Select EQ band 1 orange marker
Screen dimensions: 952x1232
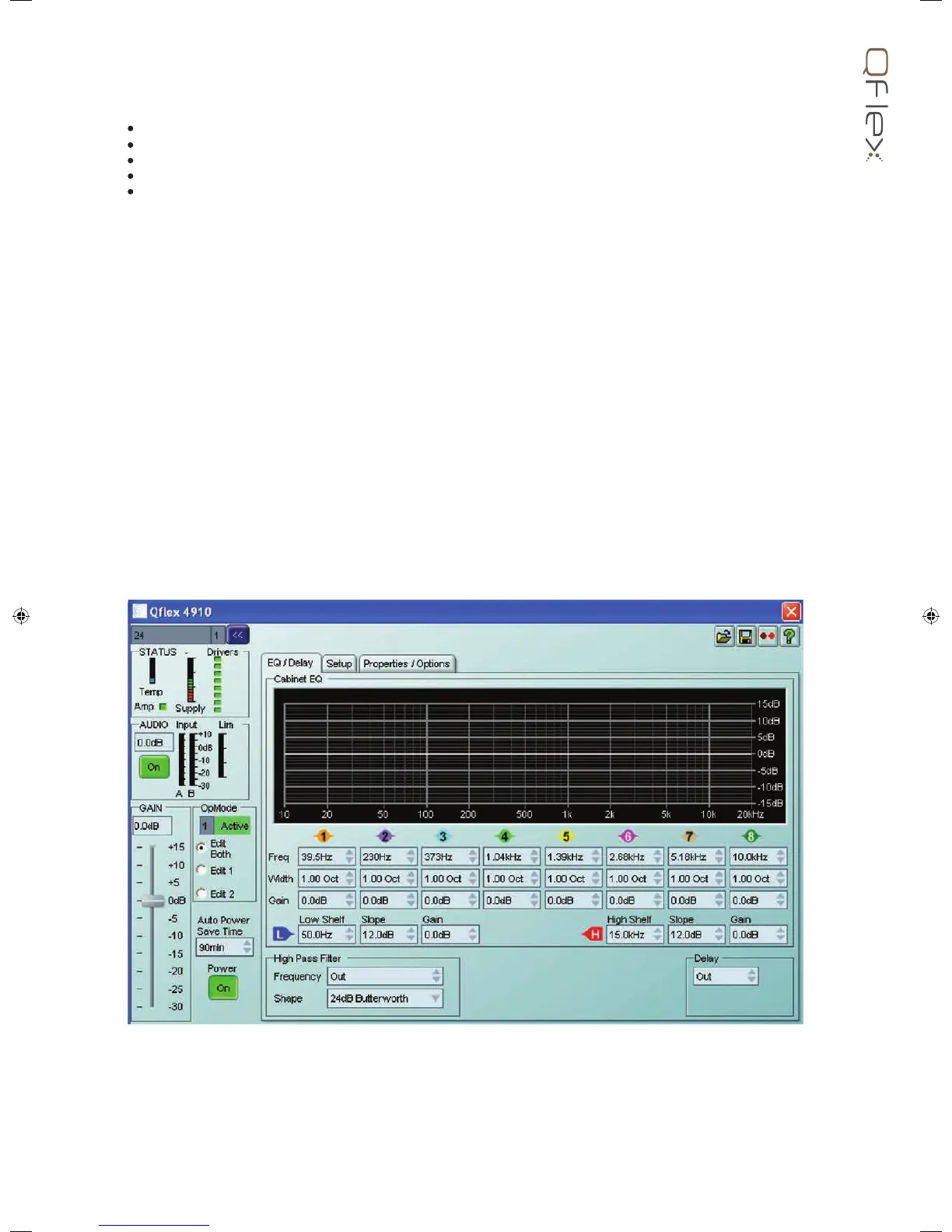324,836
